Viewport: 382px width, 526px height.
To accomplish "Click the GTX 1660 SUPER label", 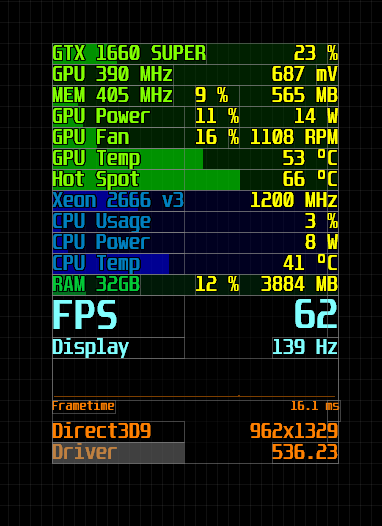I will [129, 53].
